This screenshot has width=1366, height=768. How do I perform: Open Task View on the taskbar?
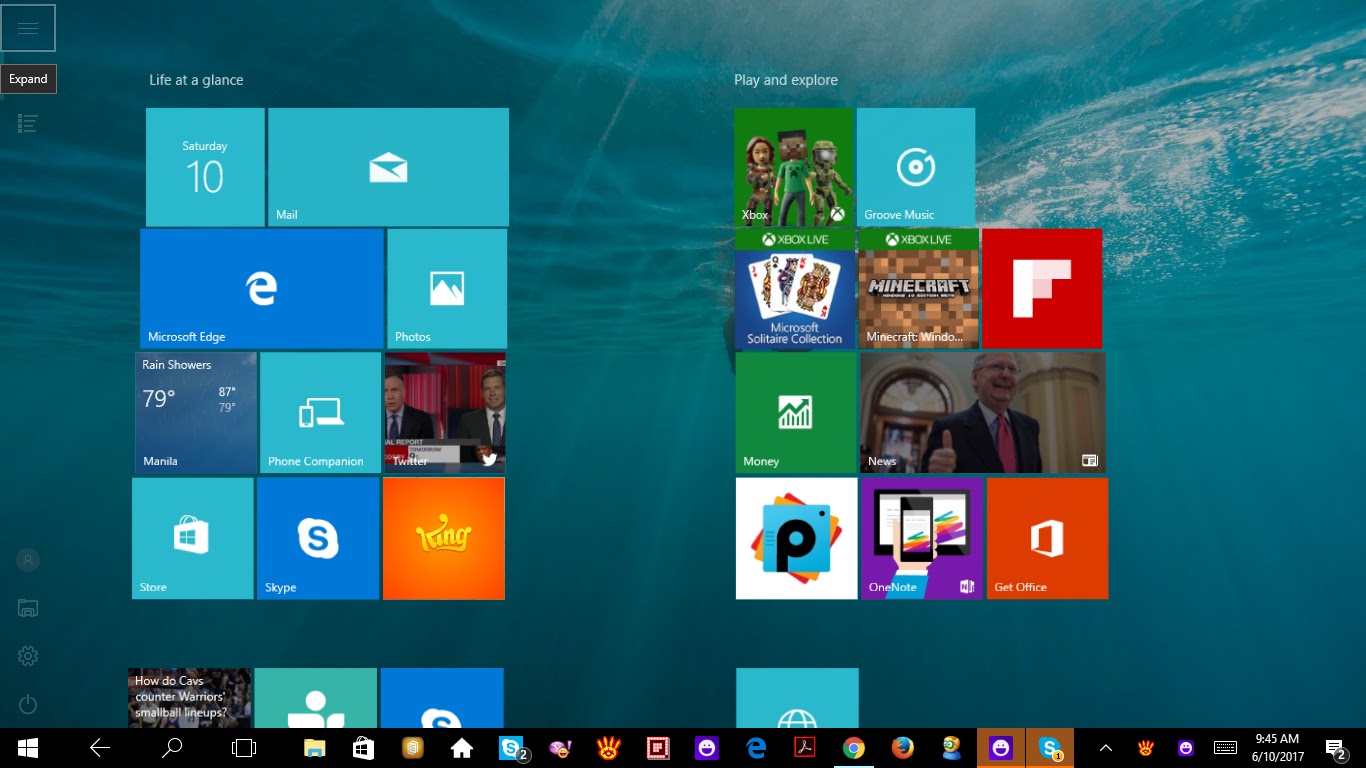(x=244, y=748)
